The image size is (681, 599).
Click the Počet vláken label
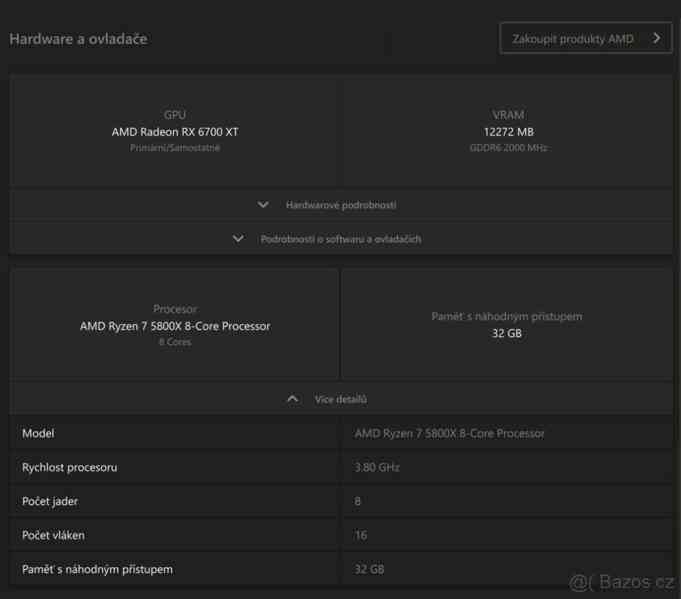(53, 535)
